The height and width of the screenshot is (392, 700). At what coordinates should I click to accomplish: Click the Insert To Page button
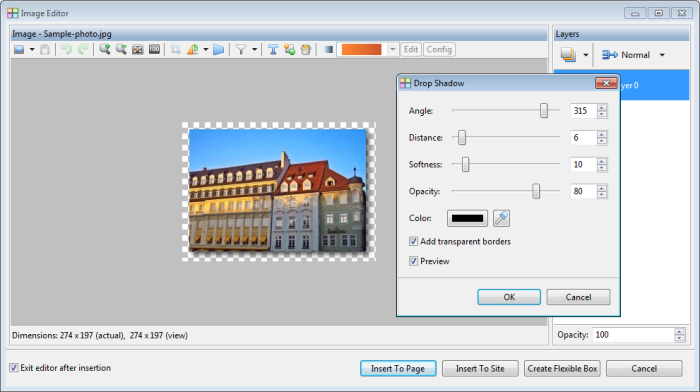[x=398, y=369]
